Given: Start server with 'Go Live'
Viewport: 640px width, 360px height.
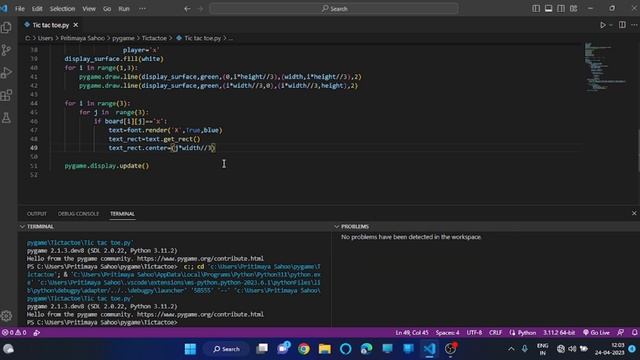Looking at the screenshot, I should click(x=596, y=333).
